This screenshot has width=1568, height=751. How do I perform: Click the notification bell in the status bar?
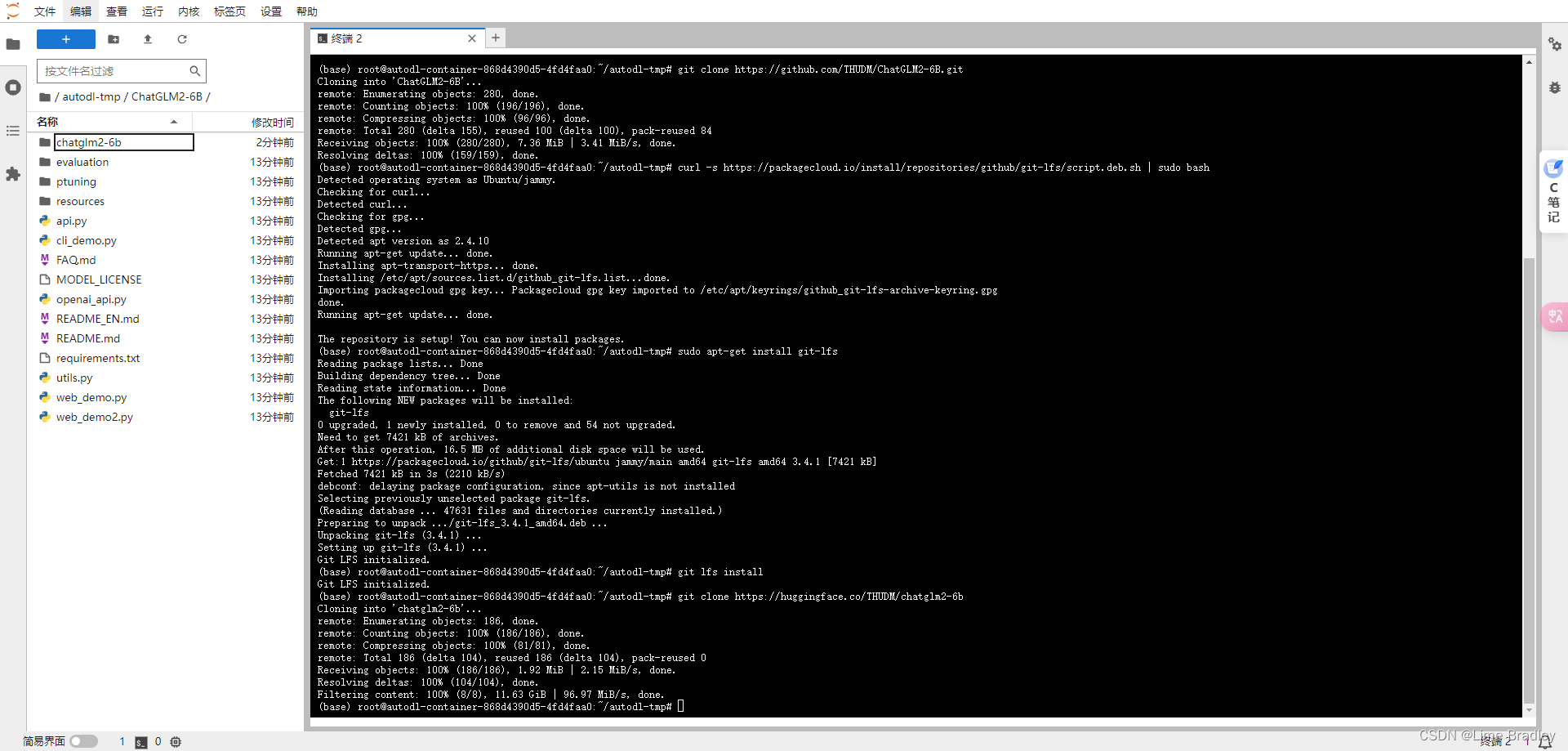(1545, 742)
